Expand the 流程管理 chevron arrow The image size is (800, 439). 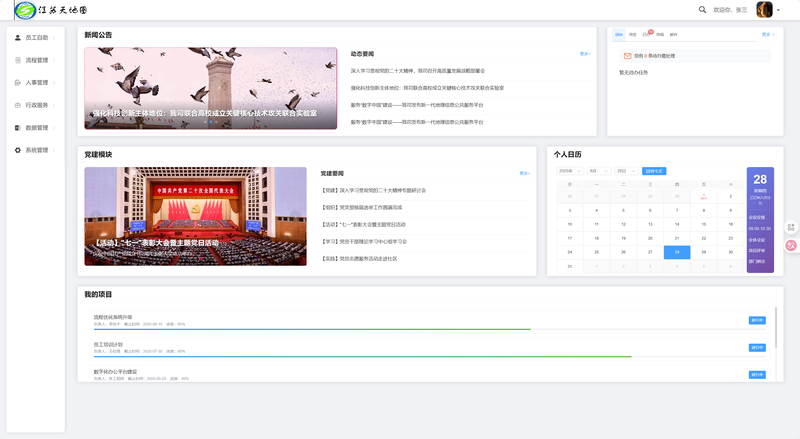point(54,60)
